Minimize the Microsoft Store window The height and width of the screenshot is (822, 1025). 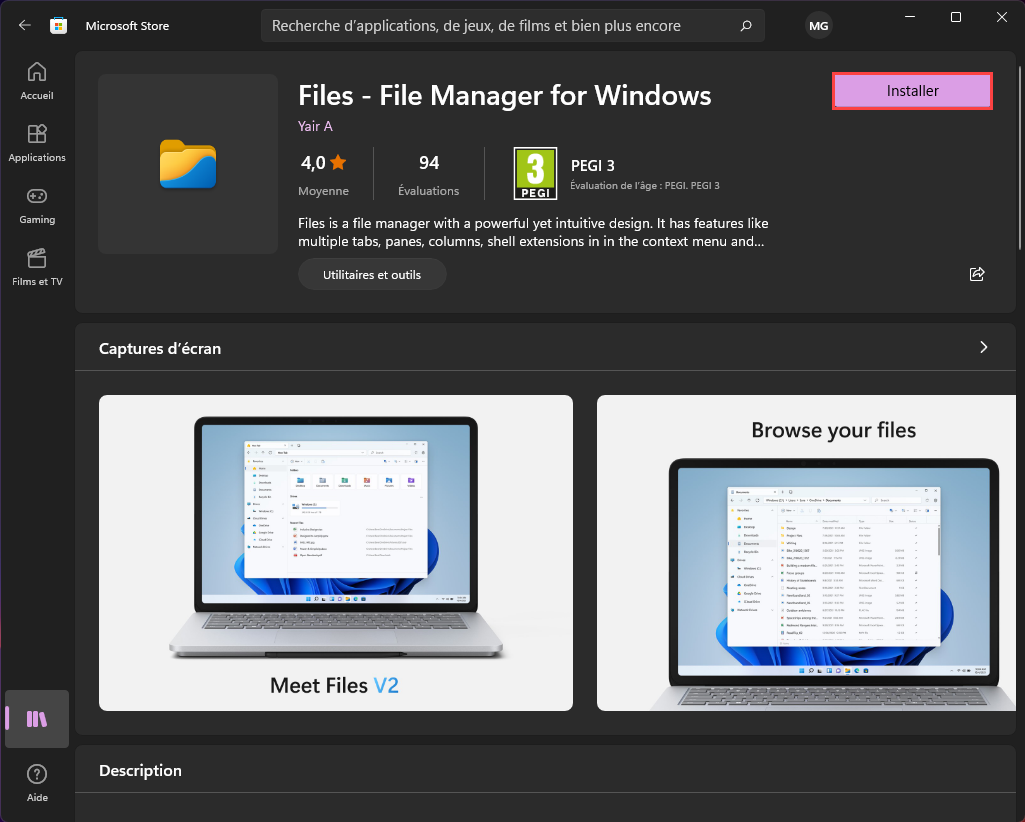click(x=909, y=17)
